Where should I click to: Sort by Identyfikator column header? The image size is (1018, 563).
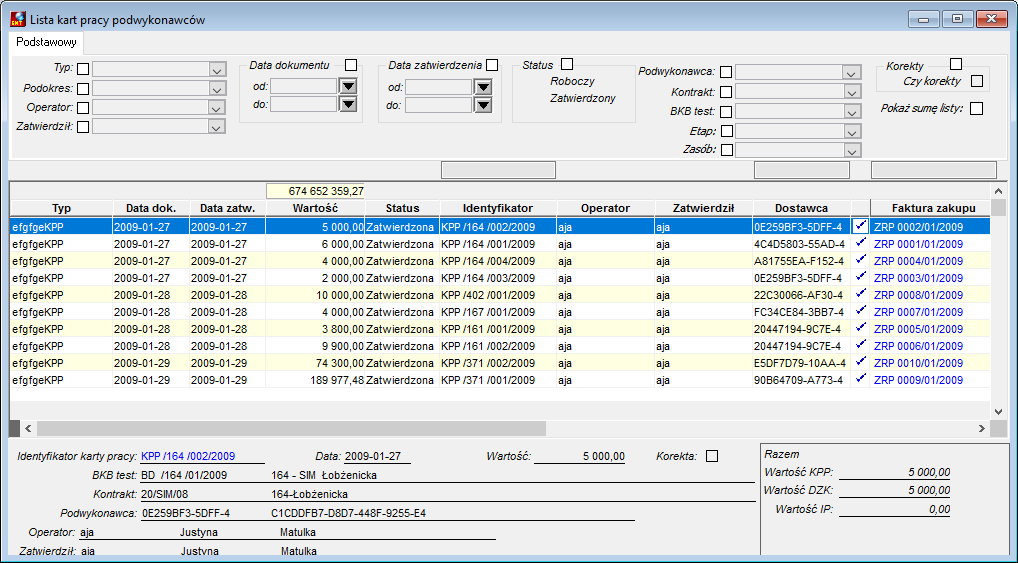[x=498, y=208]
